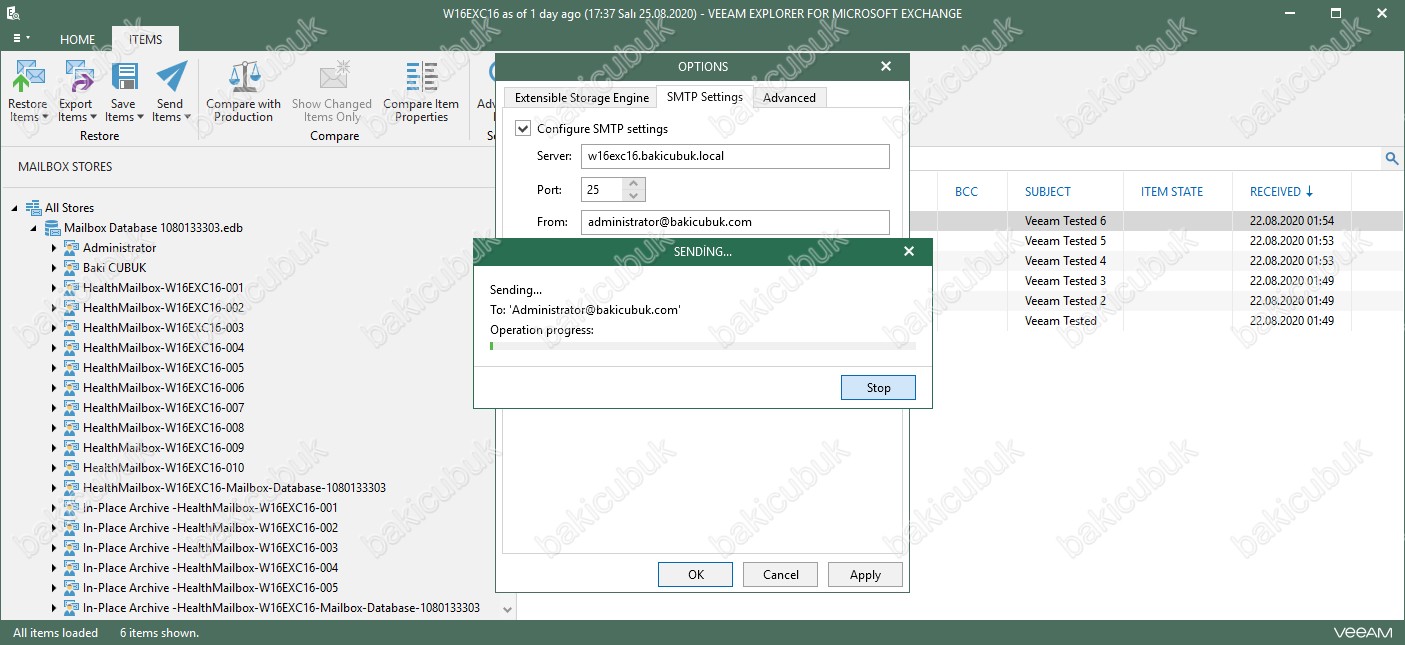Expand HealthMailbox-W16EXC16-006 node

point(54,388)
